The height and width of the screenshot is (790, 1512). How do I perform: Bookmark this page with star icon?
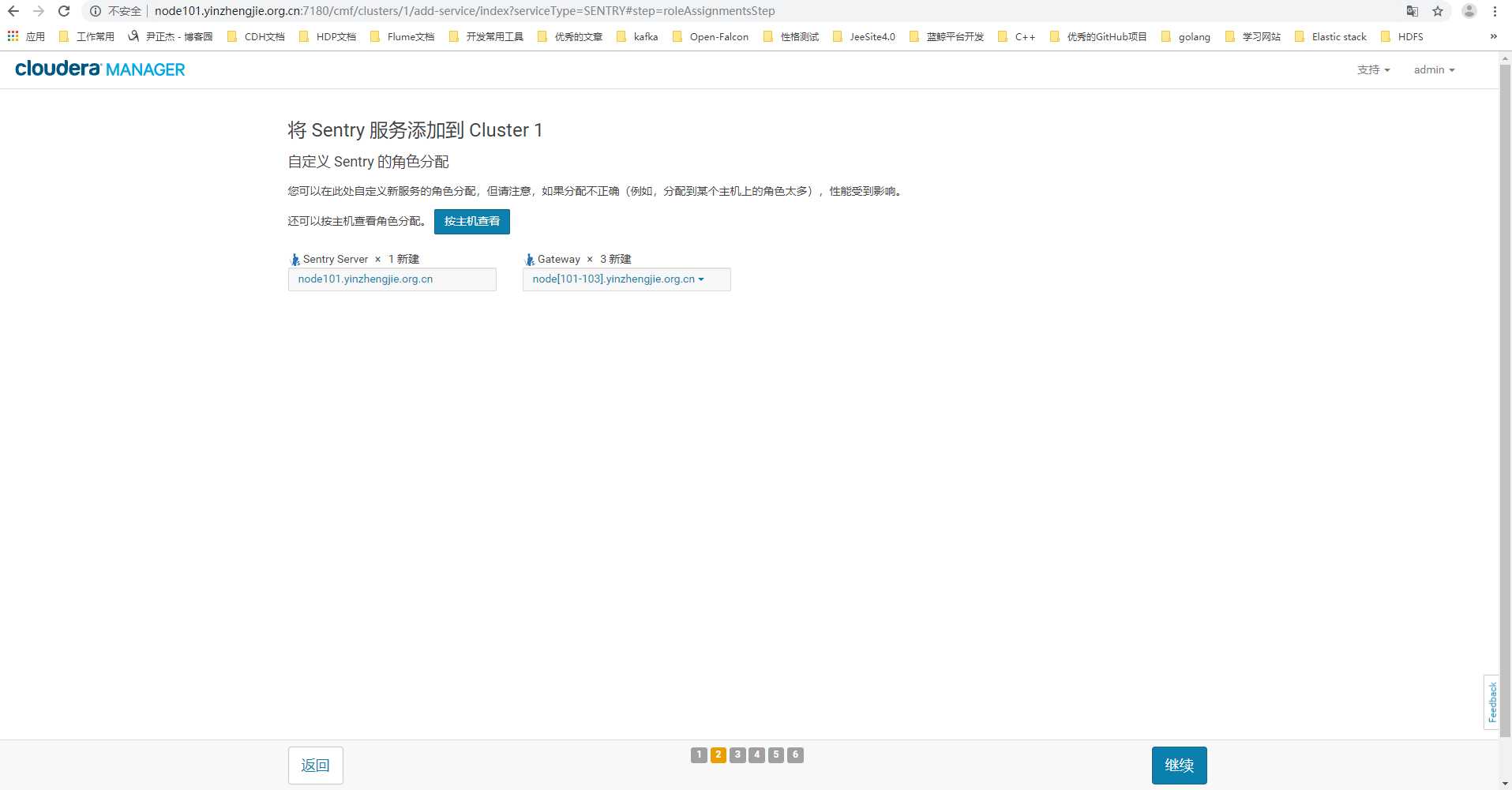(x=1438, y=11)
